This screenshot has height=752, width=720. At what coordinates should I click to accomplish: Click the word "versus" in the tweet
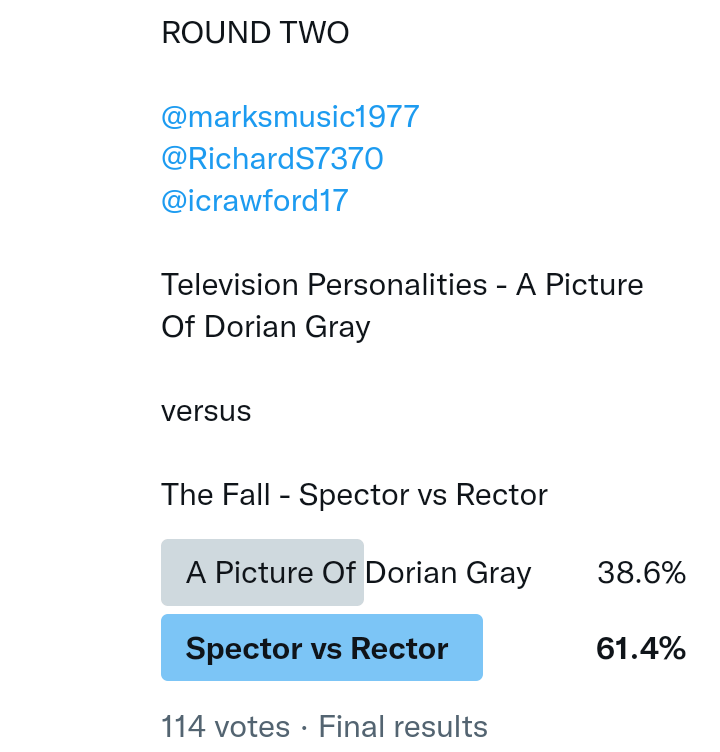click(206, 411)
